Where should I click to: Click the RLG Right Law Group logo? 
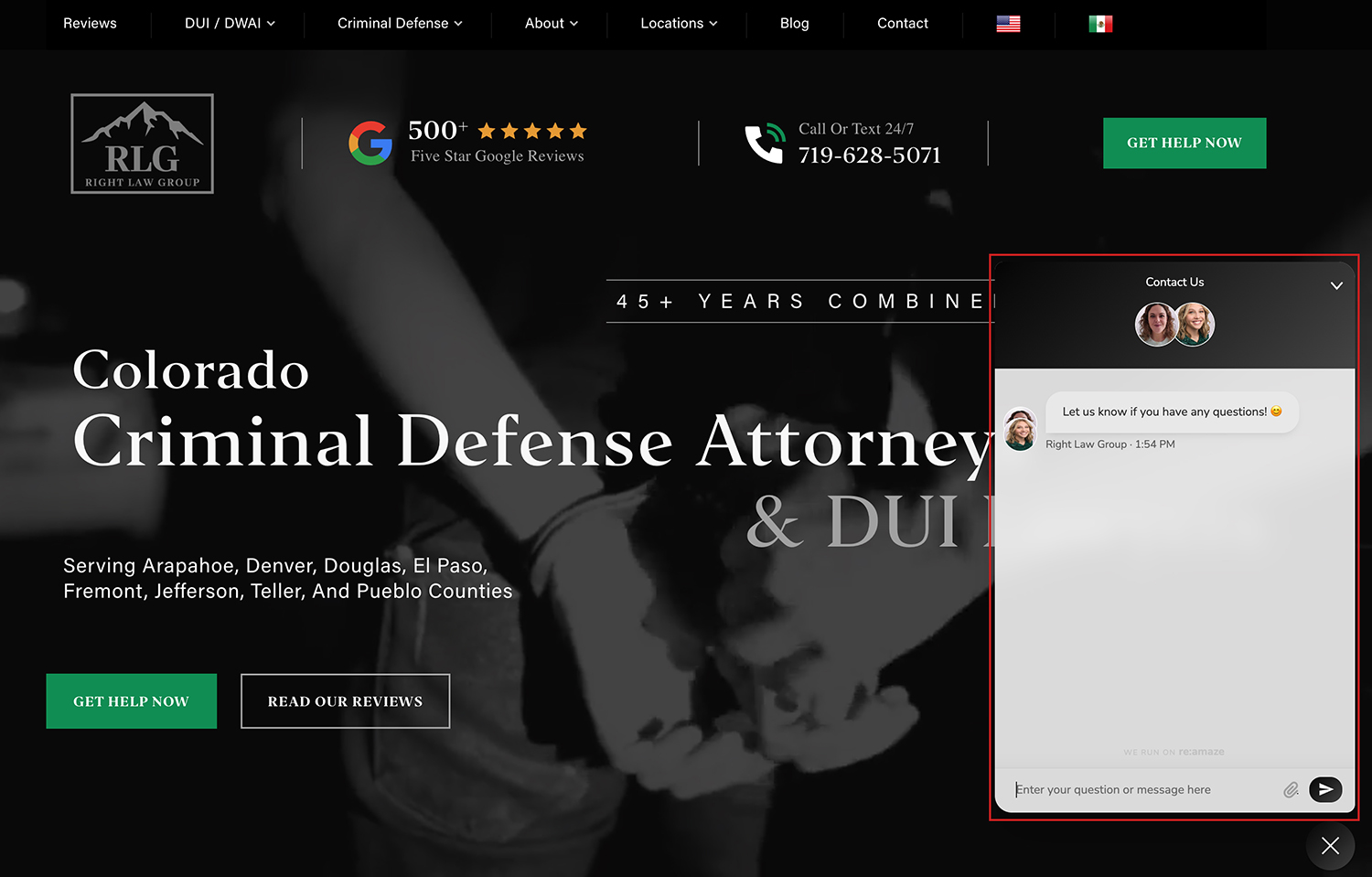(x=142, y=143)
